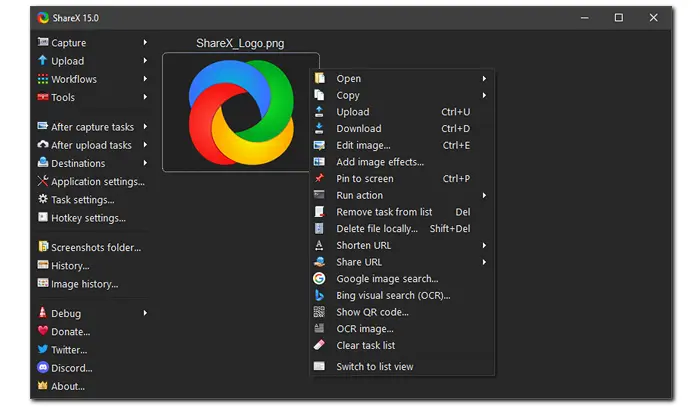Click the Application settings wrench icon
Screen dimensions: 700x407
pyautogui.click(x=43, y=181)
